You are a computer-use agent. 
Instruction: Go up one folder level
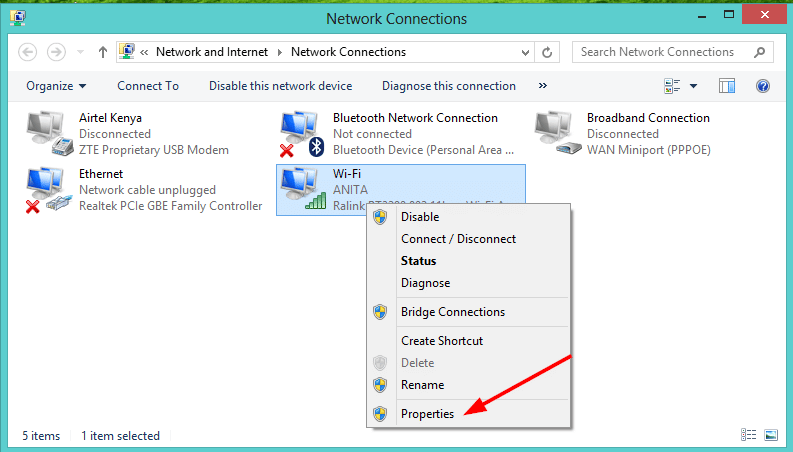click(x=103, y=52)
